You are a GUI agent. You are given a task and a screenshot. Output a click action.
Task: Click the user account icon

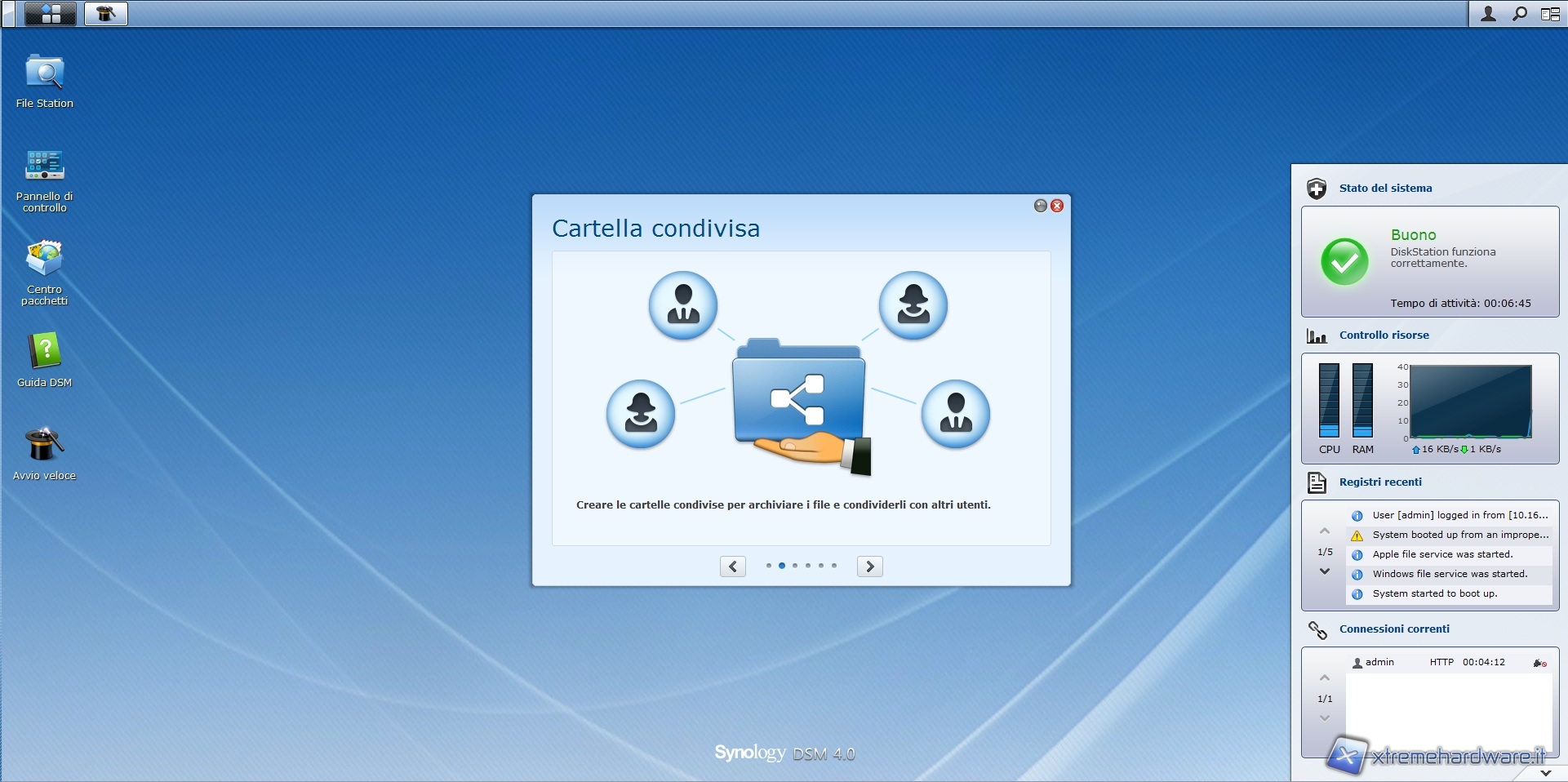pyautogui.click(x=1488, y=14)
